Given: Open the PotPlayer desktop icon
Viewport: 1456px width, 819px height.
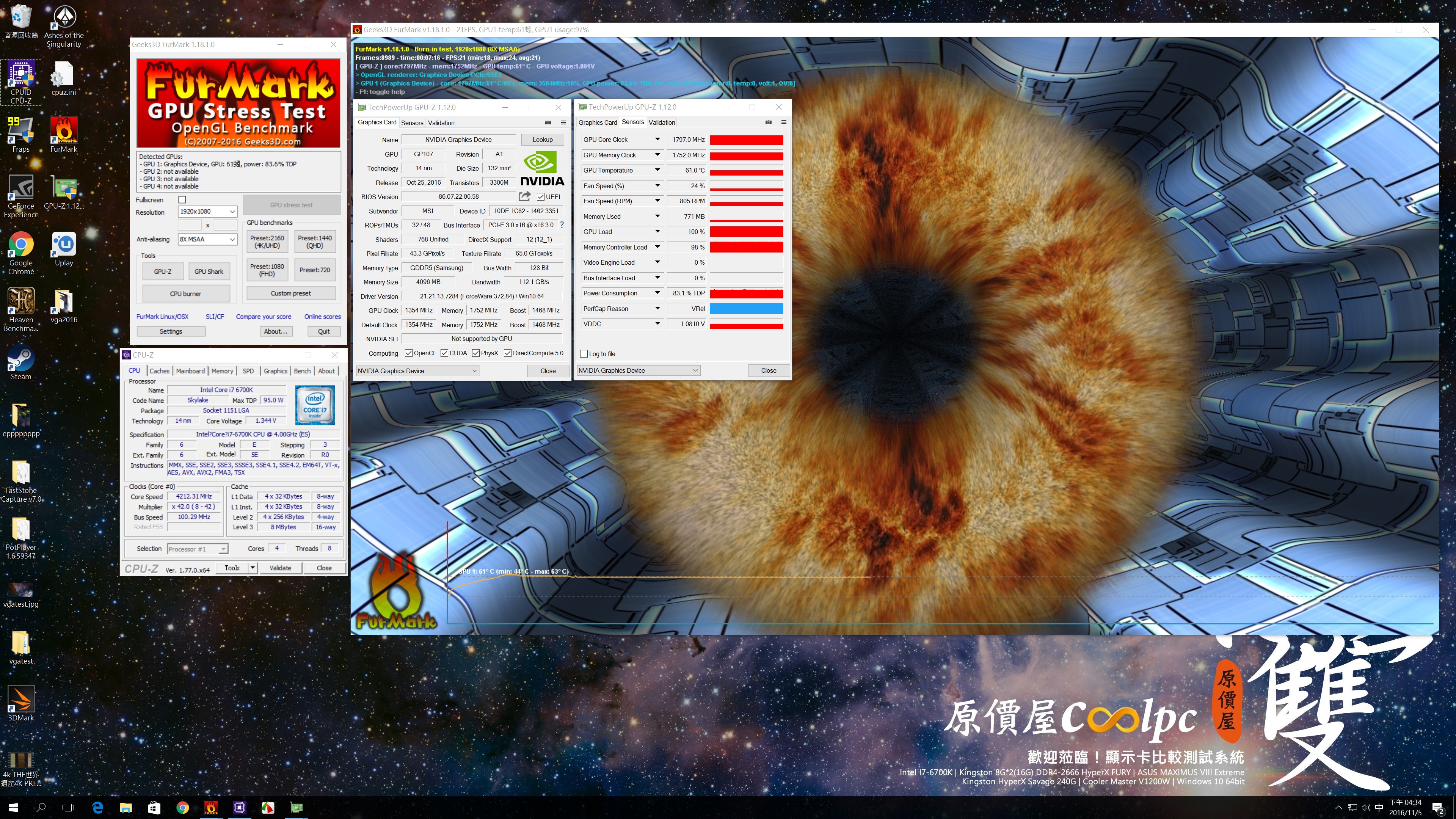Looking at the screenshot, I should [x=21, y=538].
